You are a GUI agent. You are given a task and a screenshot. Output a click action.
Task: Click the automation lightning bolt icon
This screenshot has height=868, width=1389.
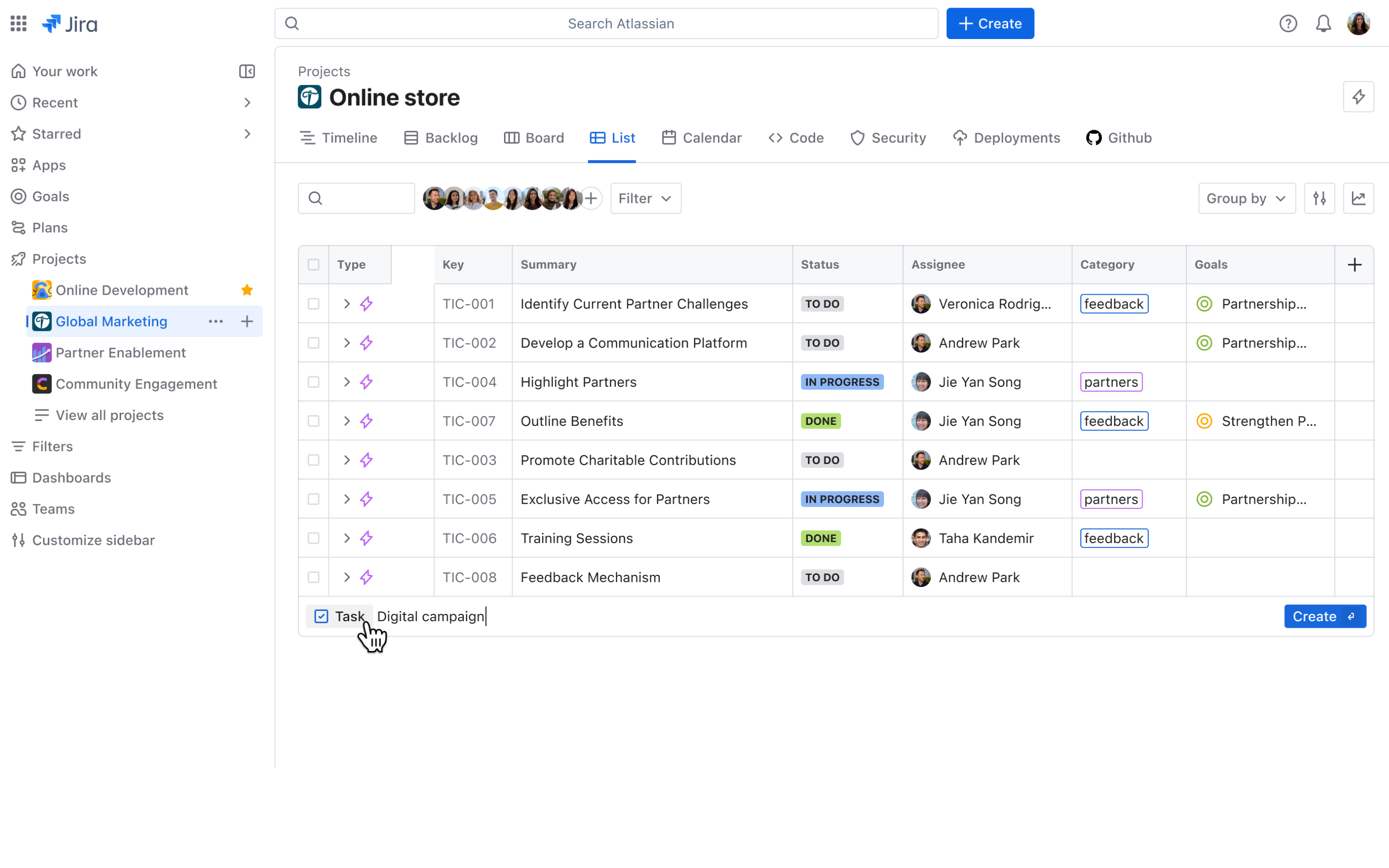(x=1359, y=97)
